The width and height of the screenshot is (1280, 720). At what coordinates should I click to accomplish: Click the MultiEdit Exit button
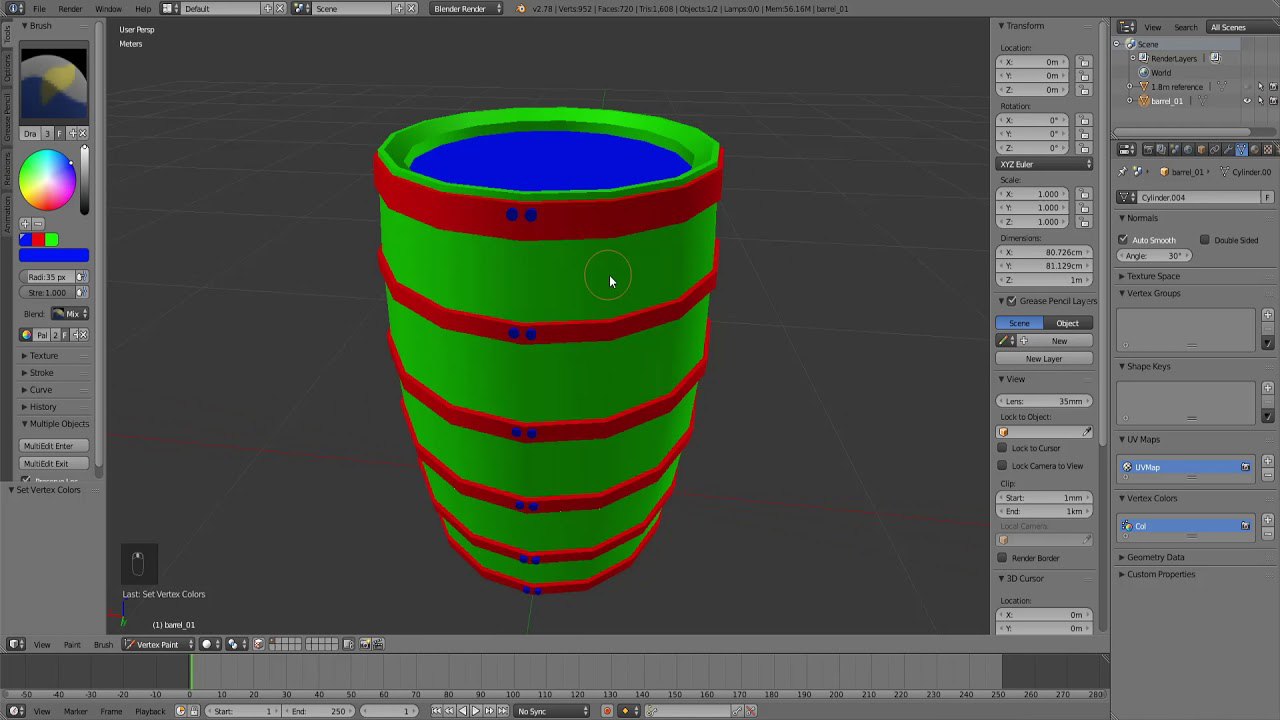[x=54, y=464]
